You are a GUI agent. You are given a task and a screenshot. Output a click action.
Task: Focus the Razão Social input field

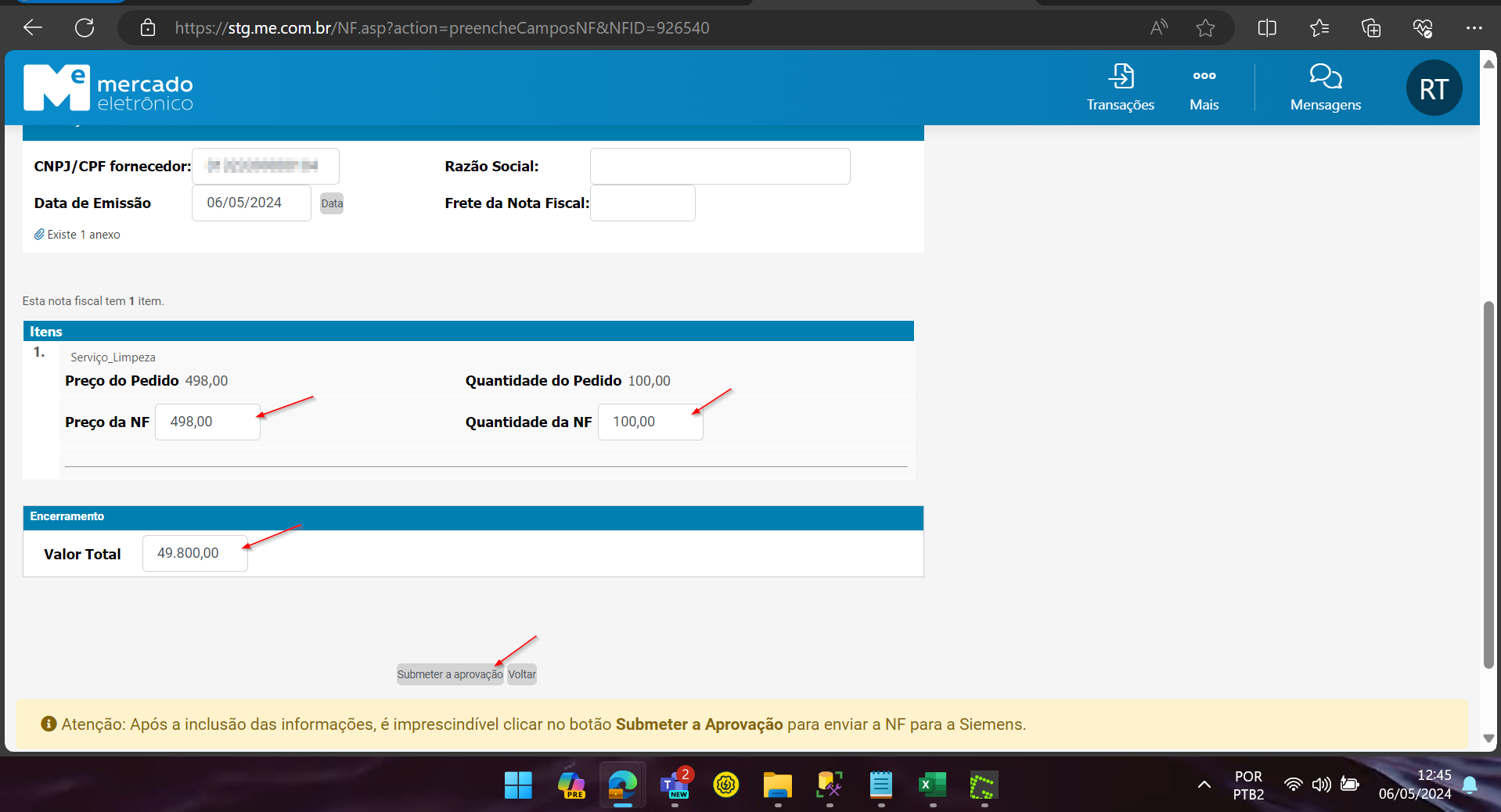[719, 167]
